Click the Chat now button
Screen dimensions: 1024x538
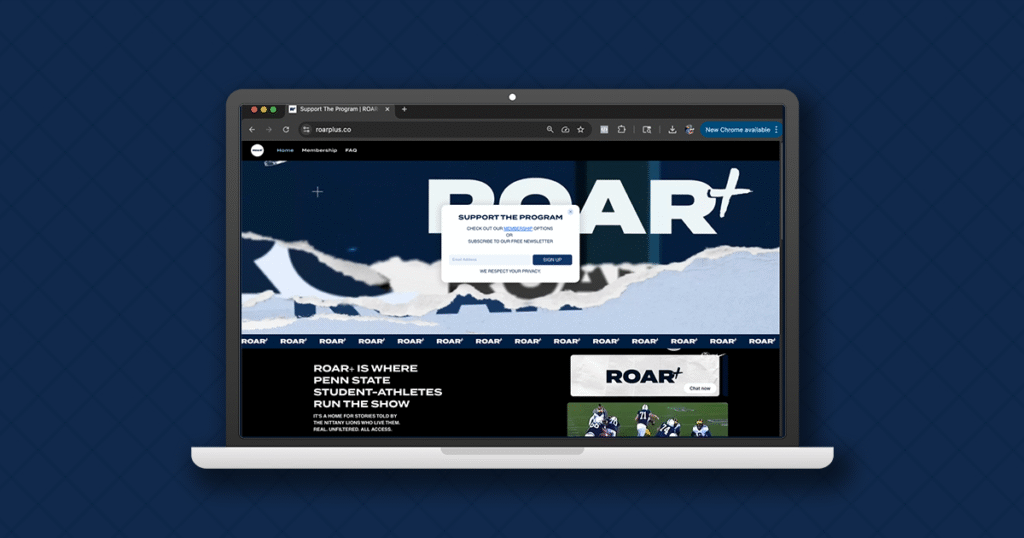(x=700, y=388)
